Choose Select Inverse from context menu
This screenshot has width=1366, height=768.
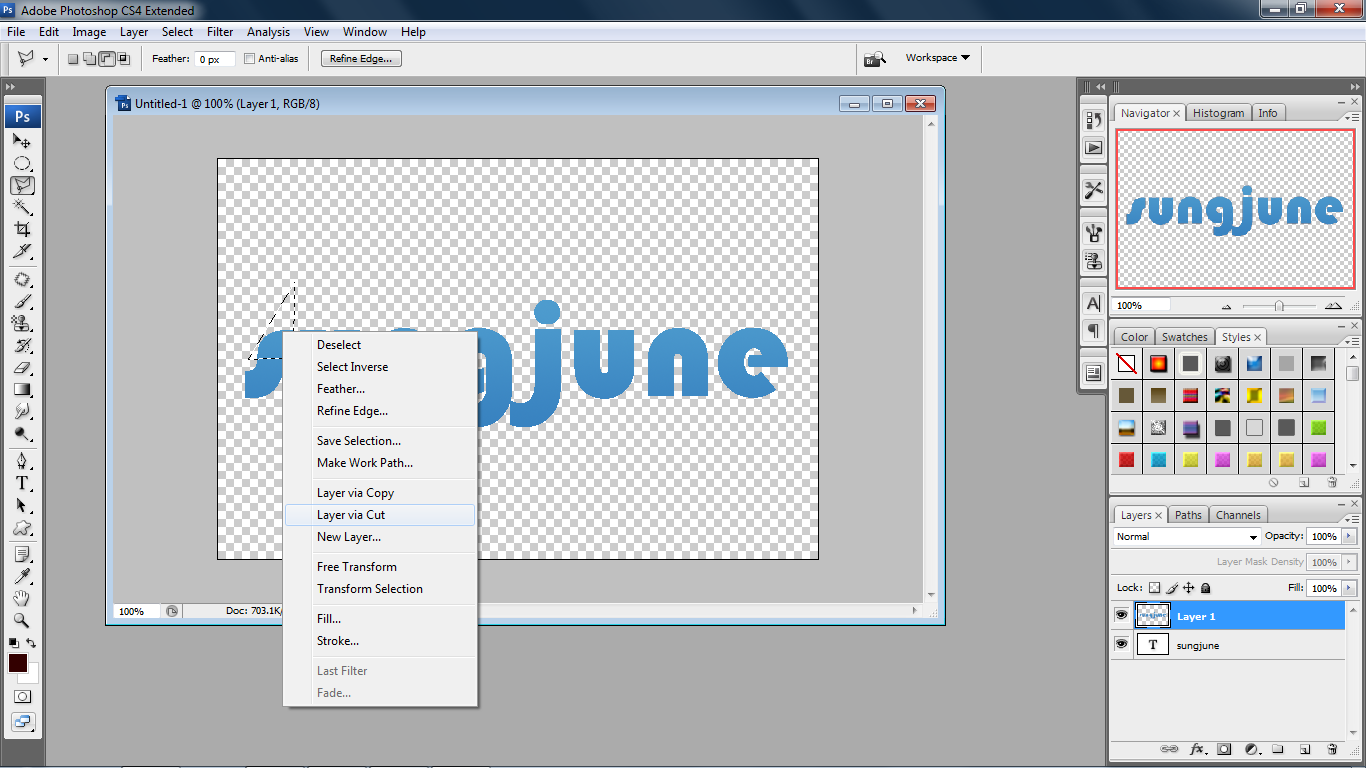pyautogui.click(x=380, y=367)
